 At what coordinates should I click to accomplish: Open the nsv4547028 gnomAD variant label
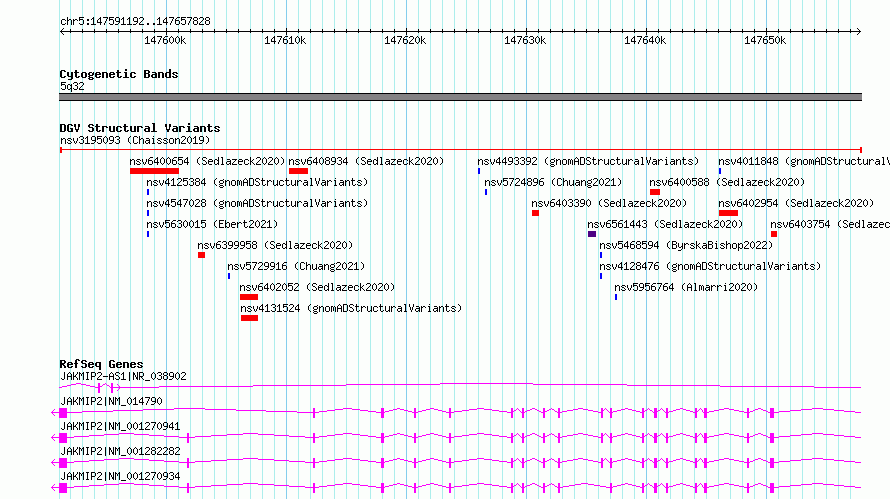257,203
